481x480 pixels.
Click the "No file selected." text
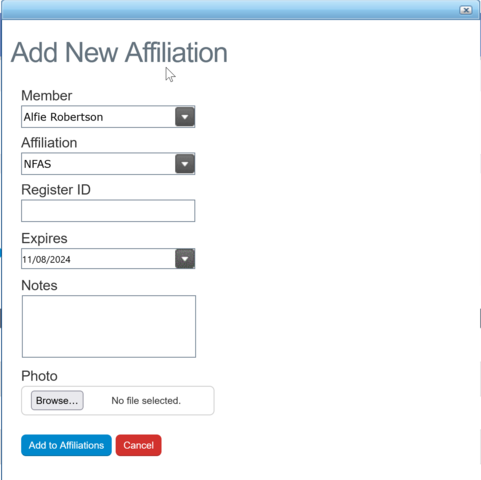coord(146,400)
